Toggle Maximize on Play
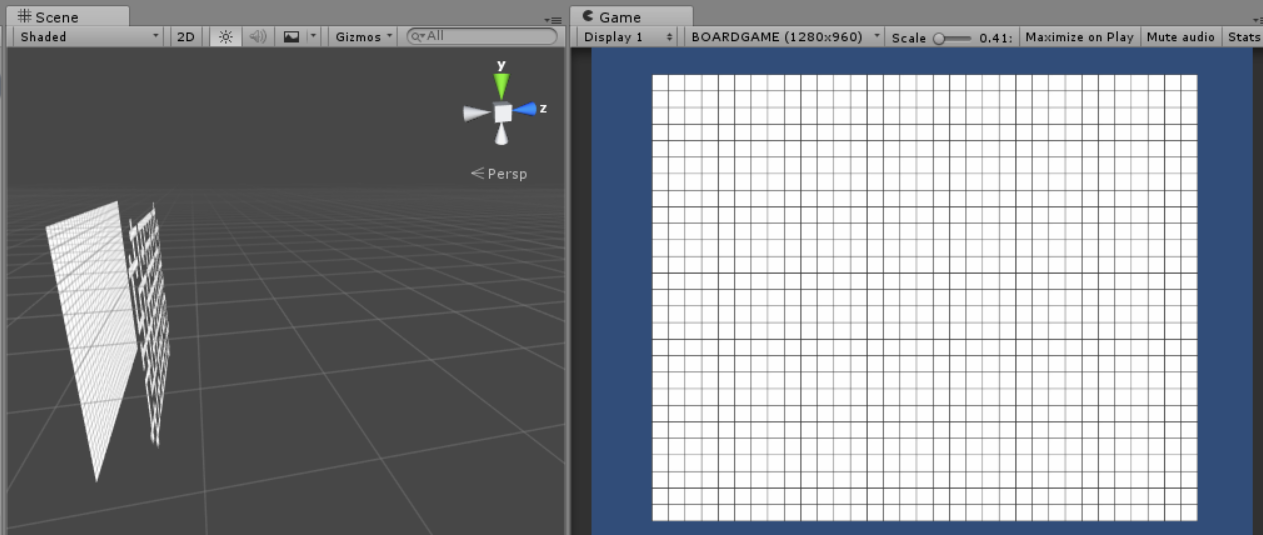 pyautogui.click(x=1079, y=37)
